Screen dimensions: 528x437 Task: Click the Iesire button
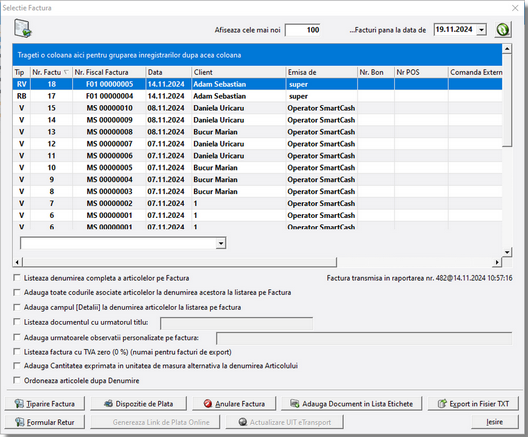tap(495, 422)
